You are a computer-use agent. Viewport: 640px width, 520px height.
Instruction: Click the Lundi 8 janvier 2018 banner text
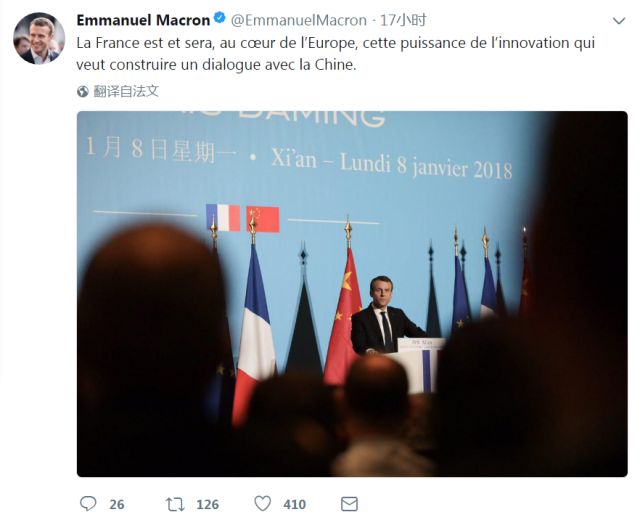426,166
